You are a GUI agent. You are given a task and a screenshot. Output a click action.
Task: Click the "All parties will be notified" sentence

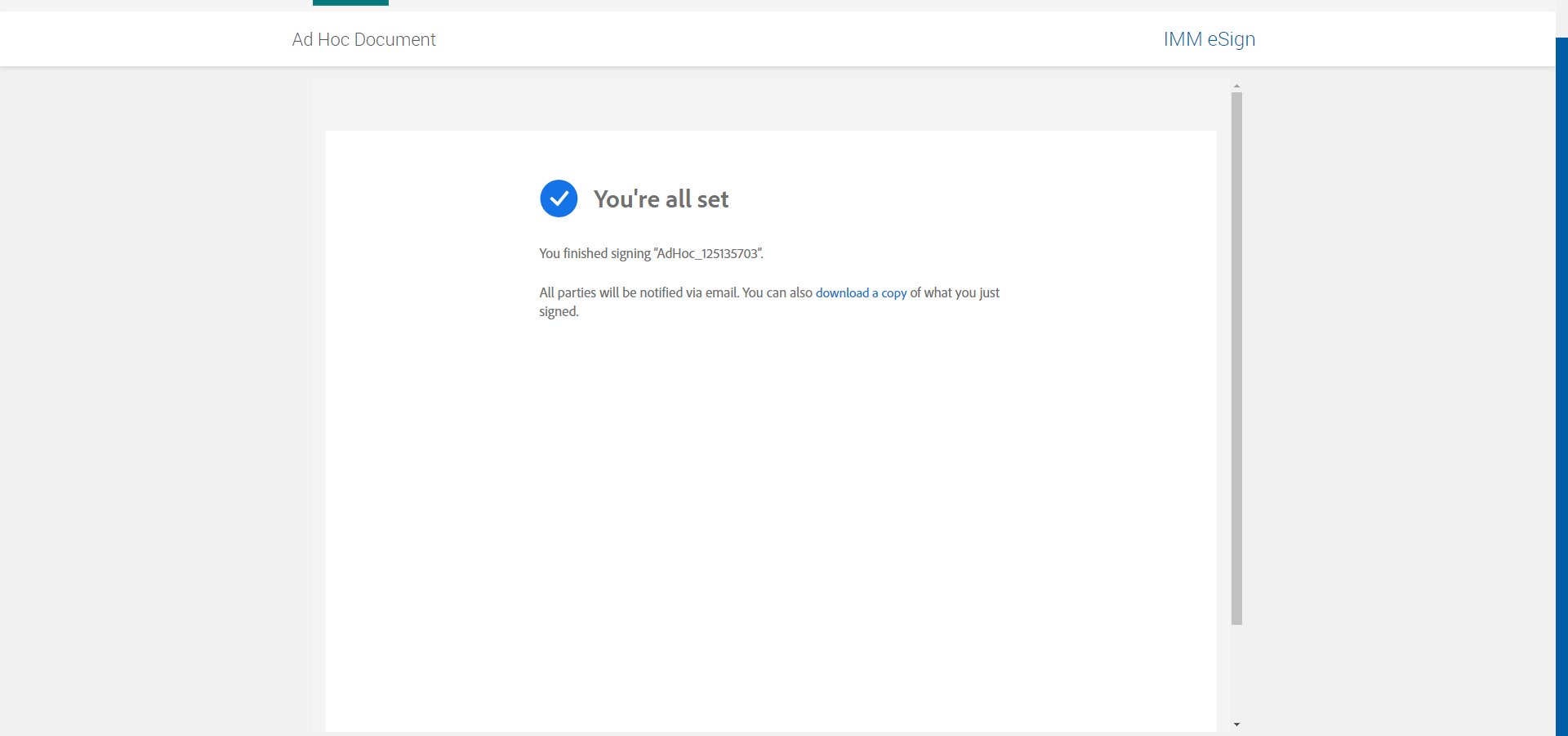pyautogui.click(x=769, y=302)
